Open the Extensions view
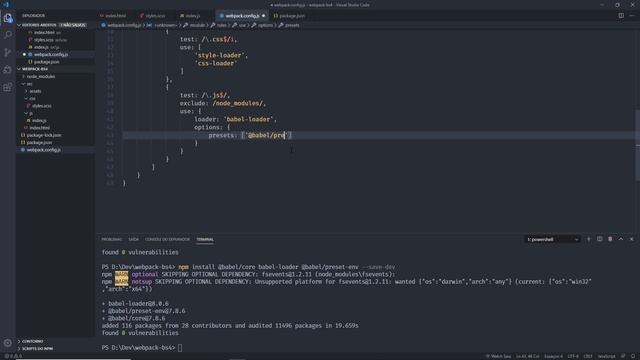 7,87
